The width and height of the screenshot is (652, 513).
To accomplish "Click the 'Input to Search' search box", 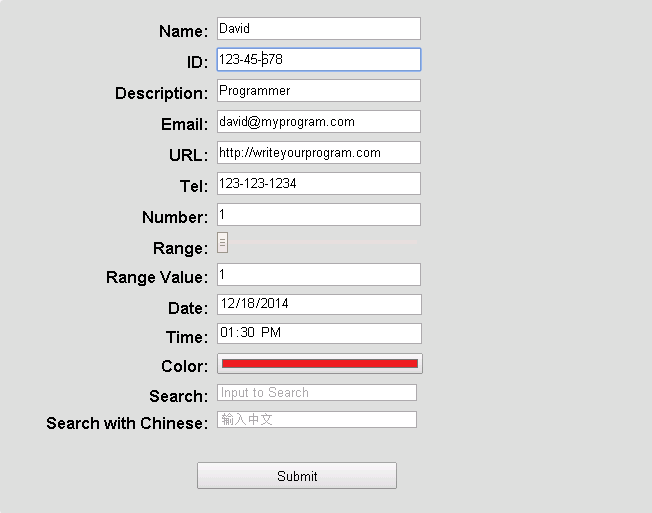I will pos(316,393).
